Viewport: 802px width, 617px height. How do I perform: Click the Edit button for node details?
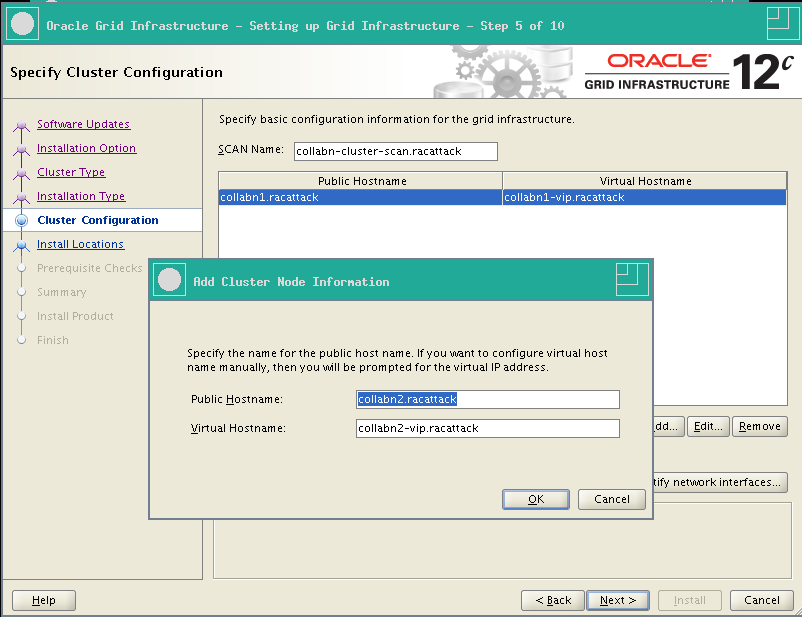708,426
